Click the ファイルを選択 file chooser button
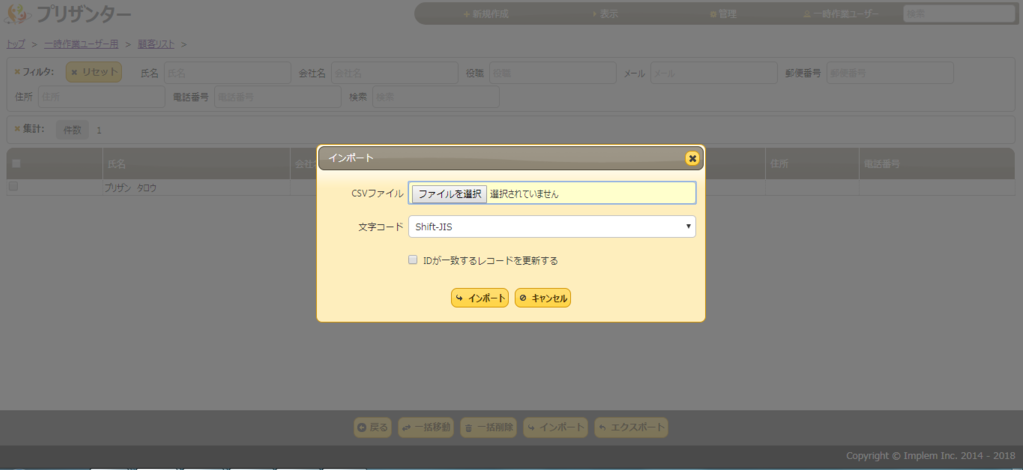Viewport: 1023px width, 470px height. 449,193
